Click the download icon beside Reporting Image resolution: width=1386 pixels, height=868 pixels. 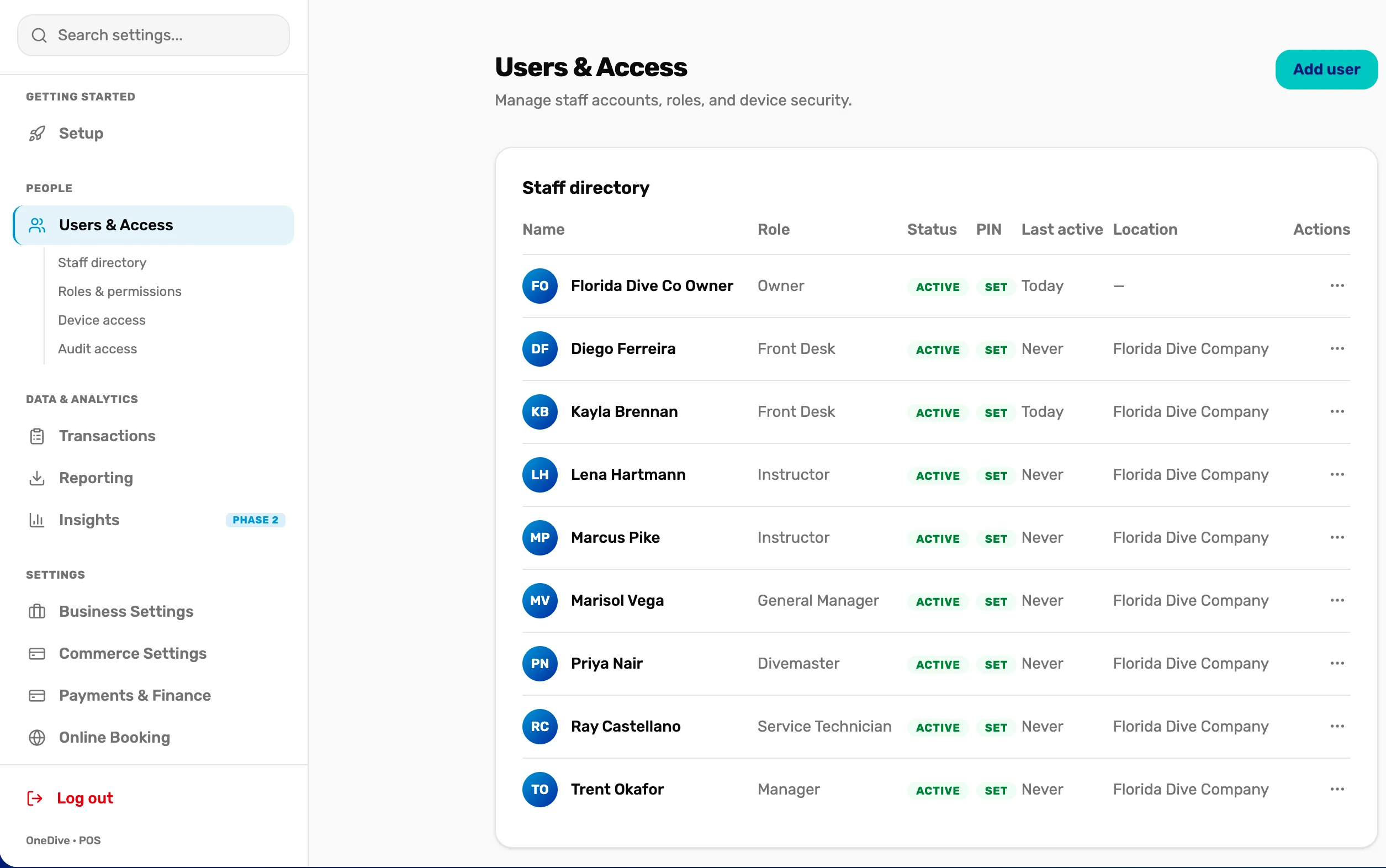pos(38,478)
